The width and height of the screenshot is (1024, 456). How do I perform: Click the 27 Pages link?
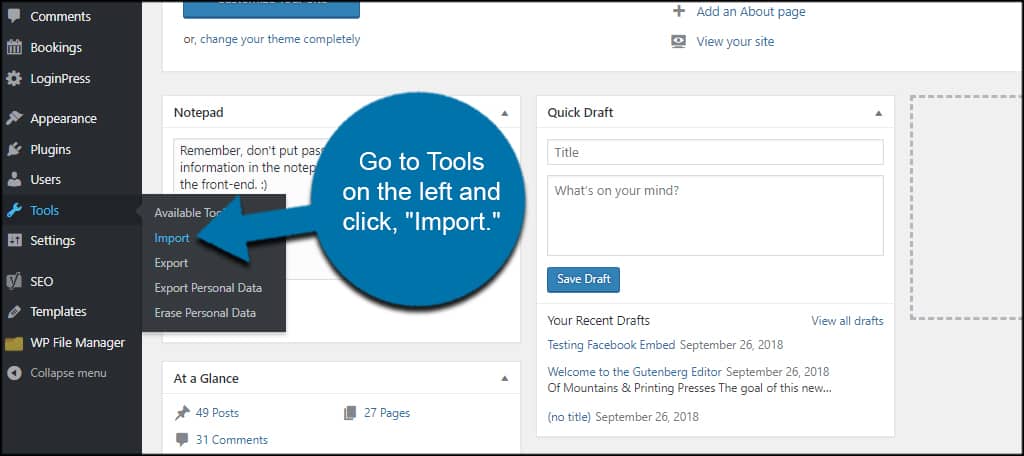387,413
